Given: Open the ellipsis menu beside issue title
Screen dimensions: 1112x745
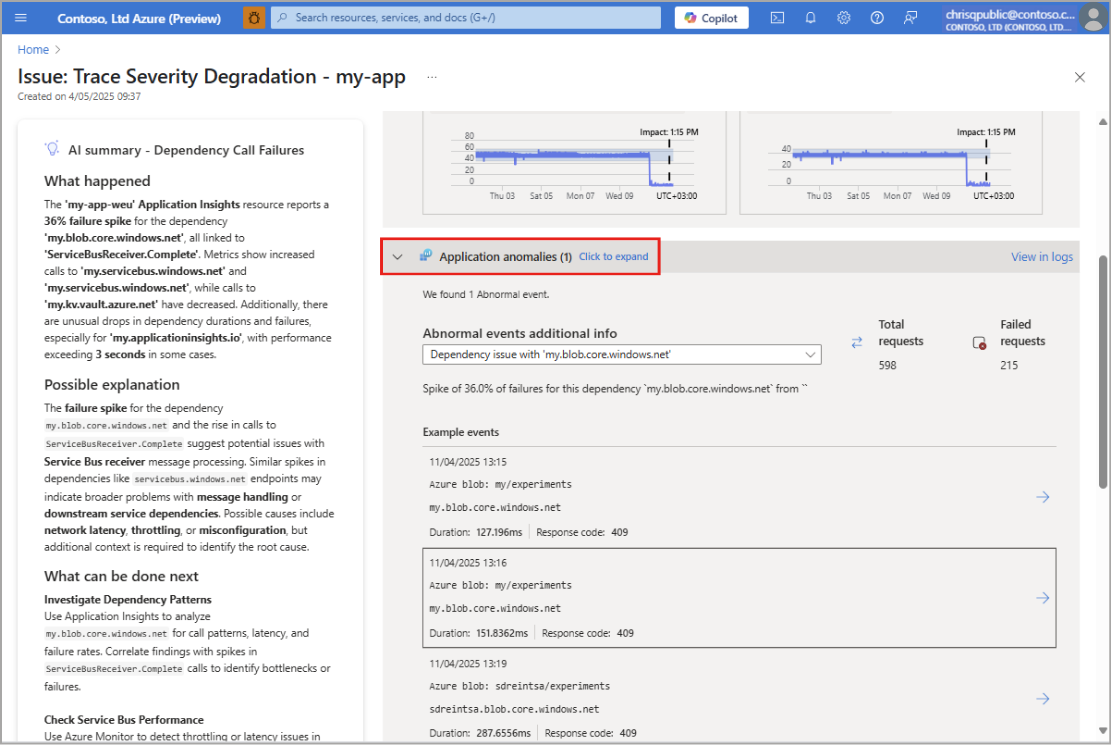Looking at the screenshot, I should coord(432,77).
